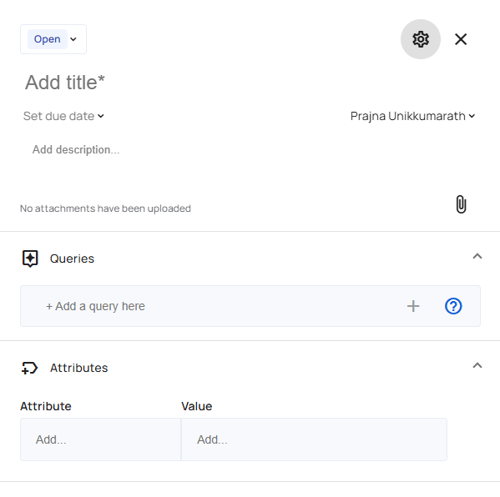Select the Open status badge
The width and height of the screenshot is (500, 497).
click(x=47, y=39)
